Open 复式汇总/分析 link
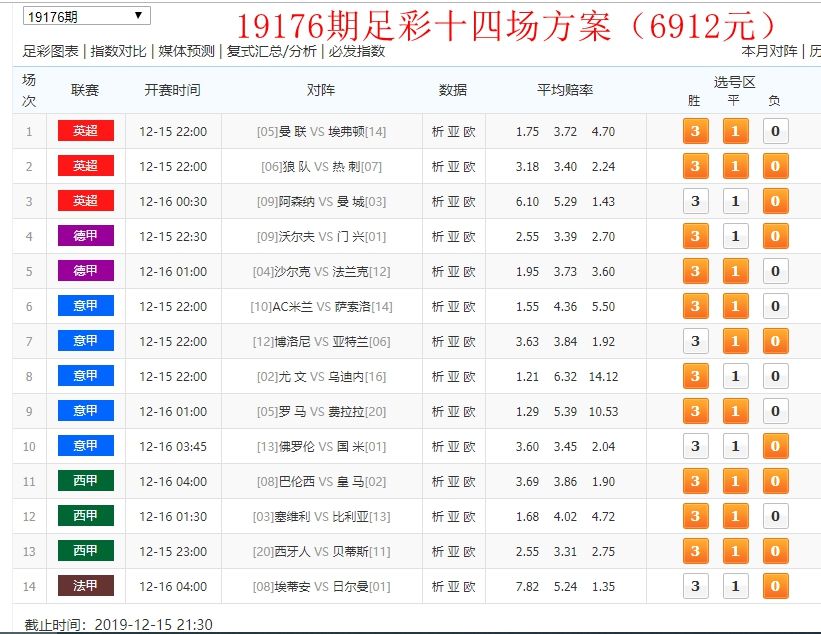 (x=272, y=51)
